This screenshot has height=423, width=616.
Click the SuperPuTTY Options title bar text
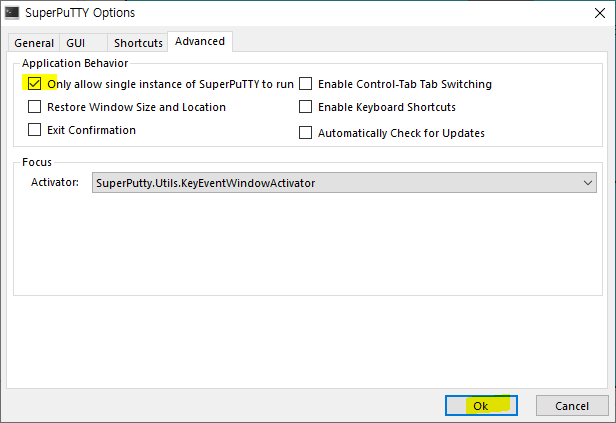80,13
